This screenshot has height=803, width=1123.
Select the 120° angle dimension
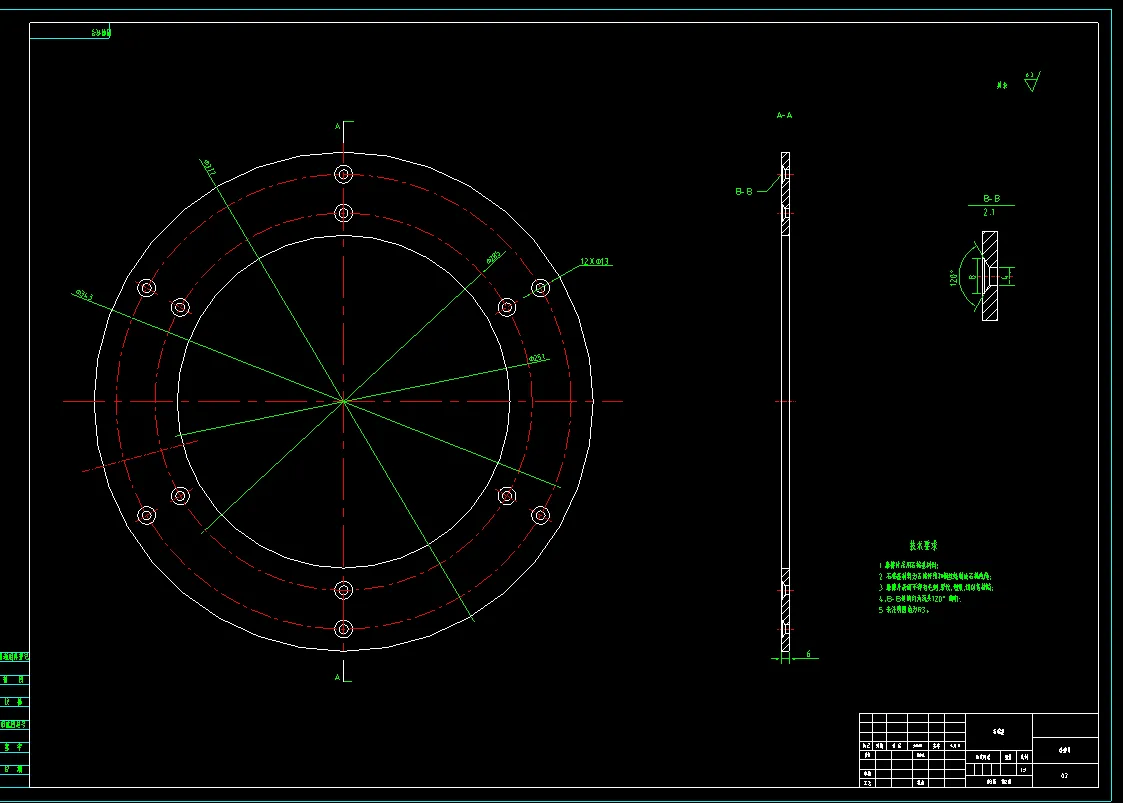click(953, 278)
